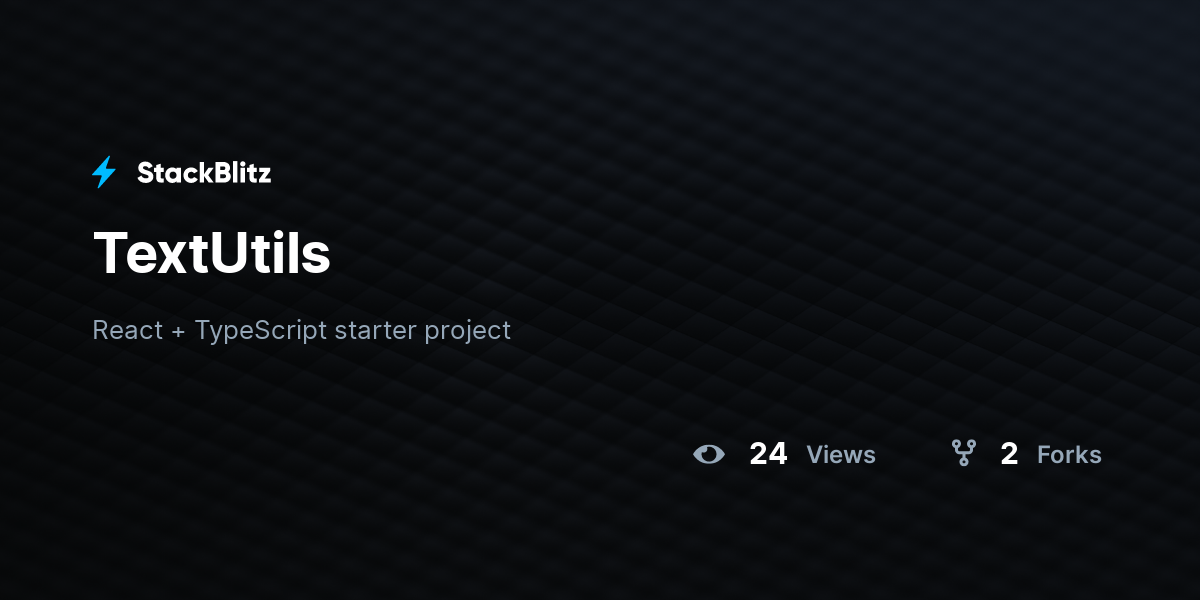Click the blue StackBlitz lightning bolt icon
Viewport: 1200px width, 600px height.
click(x=104, y=172)
